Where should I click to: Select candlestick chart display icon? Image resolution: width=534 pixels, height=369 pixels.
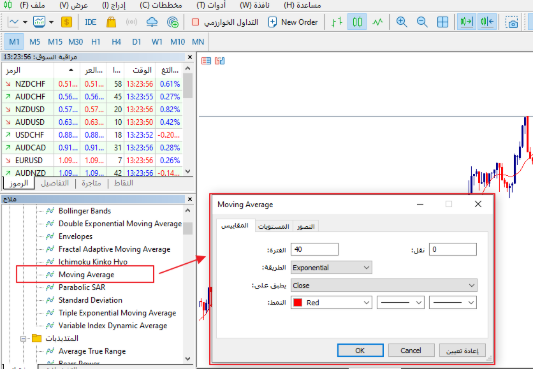pyautogui.click(x=357, y=22)
